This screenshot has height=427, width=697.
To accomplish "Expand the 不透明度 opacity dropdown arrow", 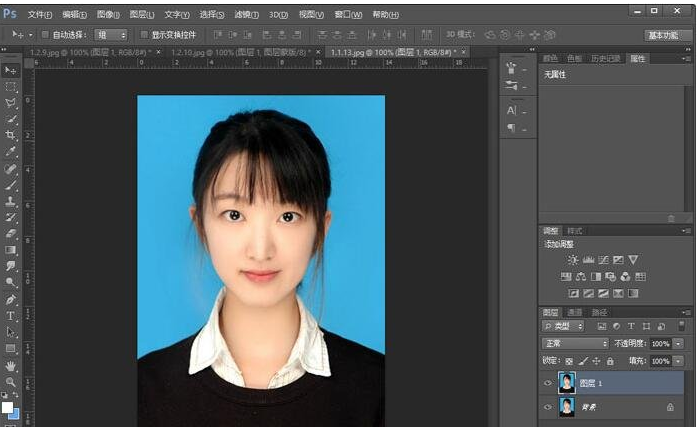I will point(679,343).
